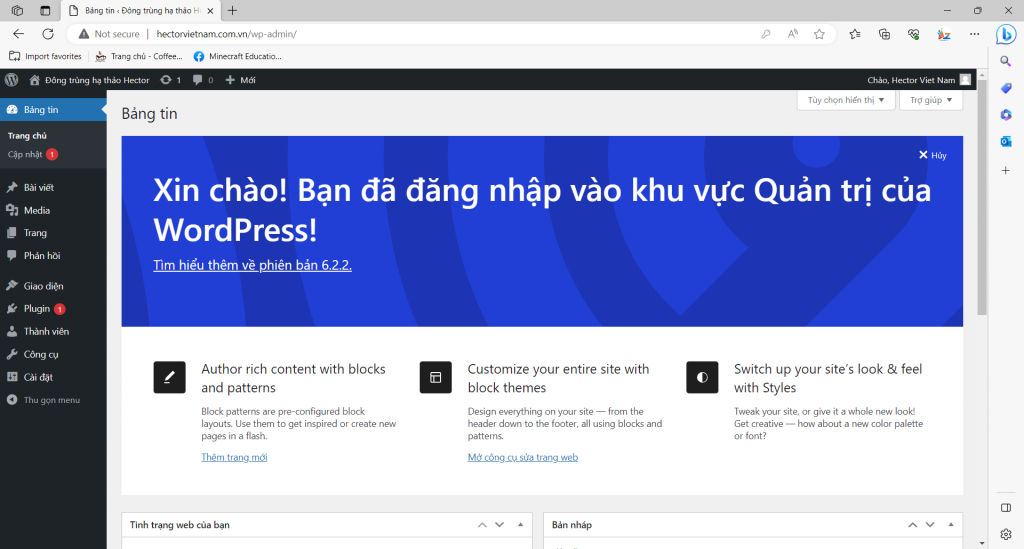The width and height of the screenshot is (1024, 549).
Task: Open Plugin menu item
Action: point(53,309)
